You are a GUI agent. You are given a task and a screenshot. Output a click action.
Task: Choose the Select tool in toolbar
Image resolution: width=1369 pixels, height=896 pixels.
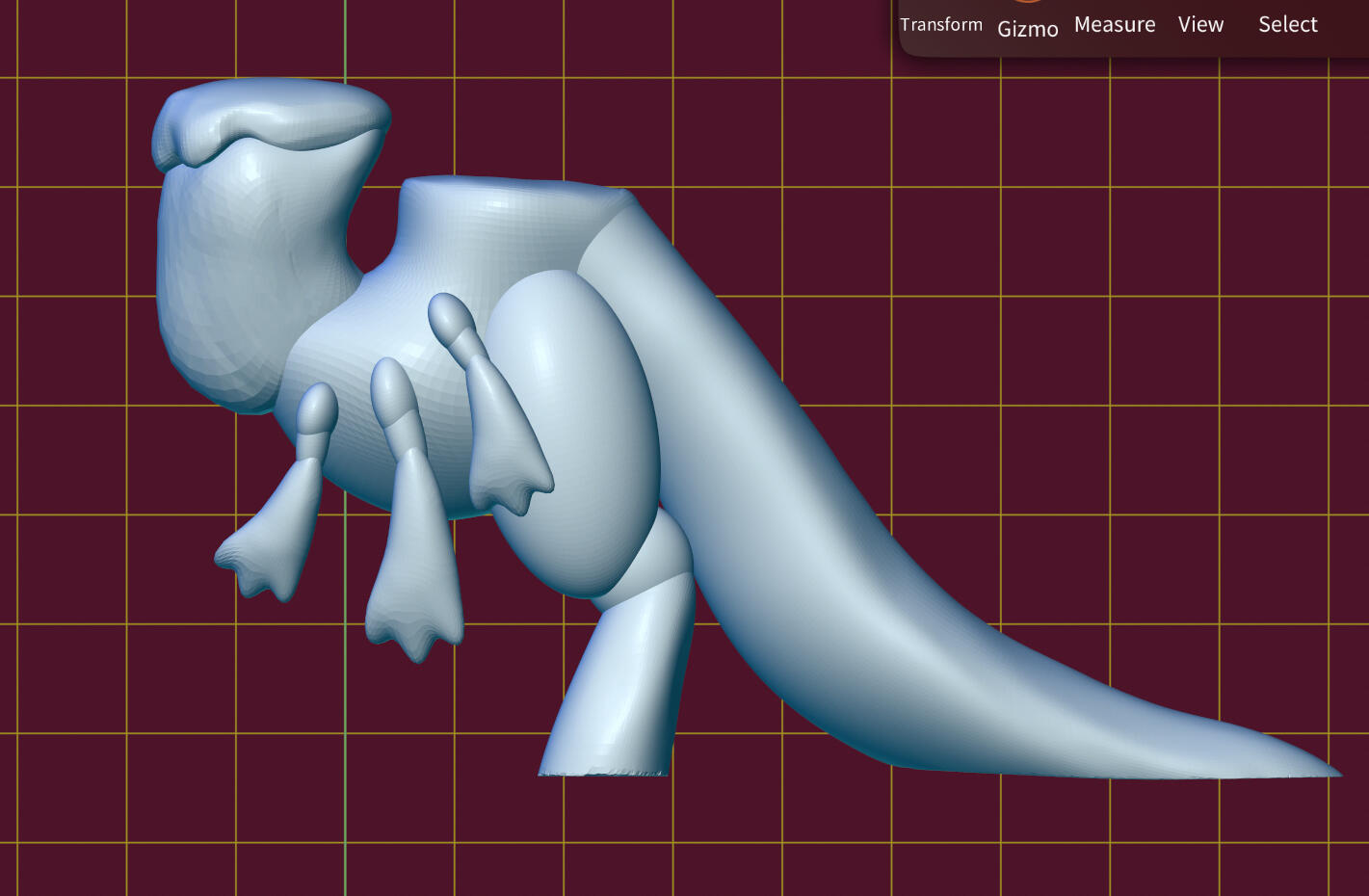[x=1287, y=25]
